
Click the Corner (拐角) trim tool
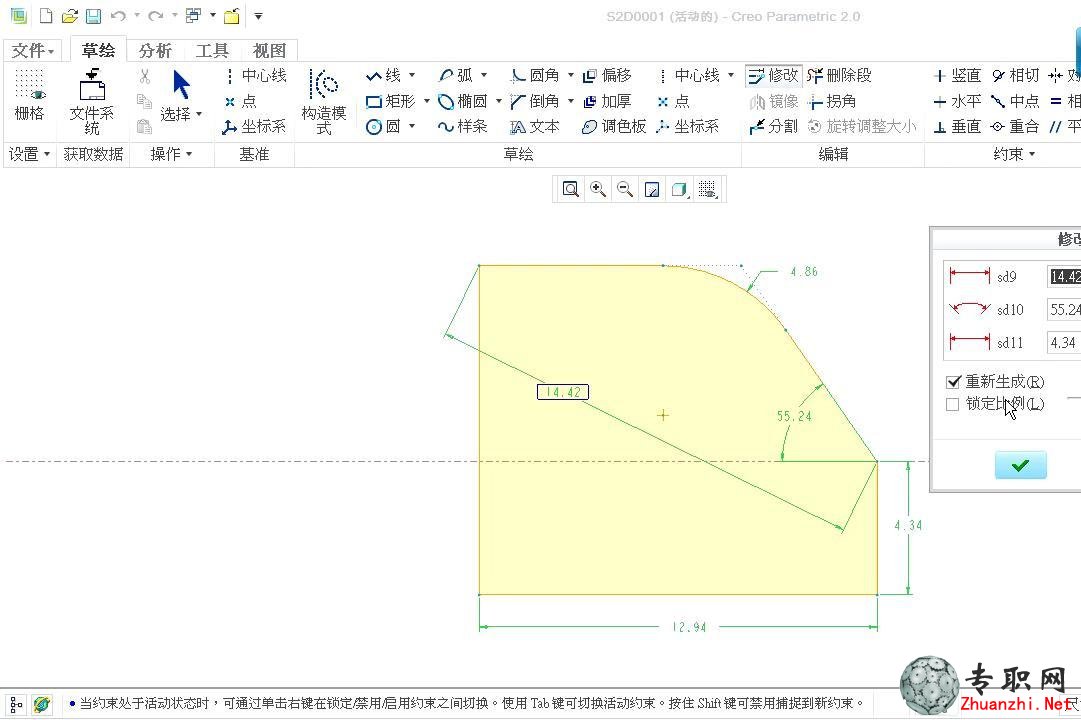[832, 101]
